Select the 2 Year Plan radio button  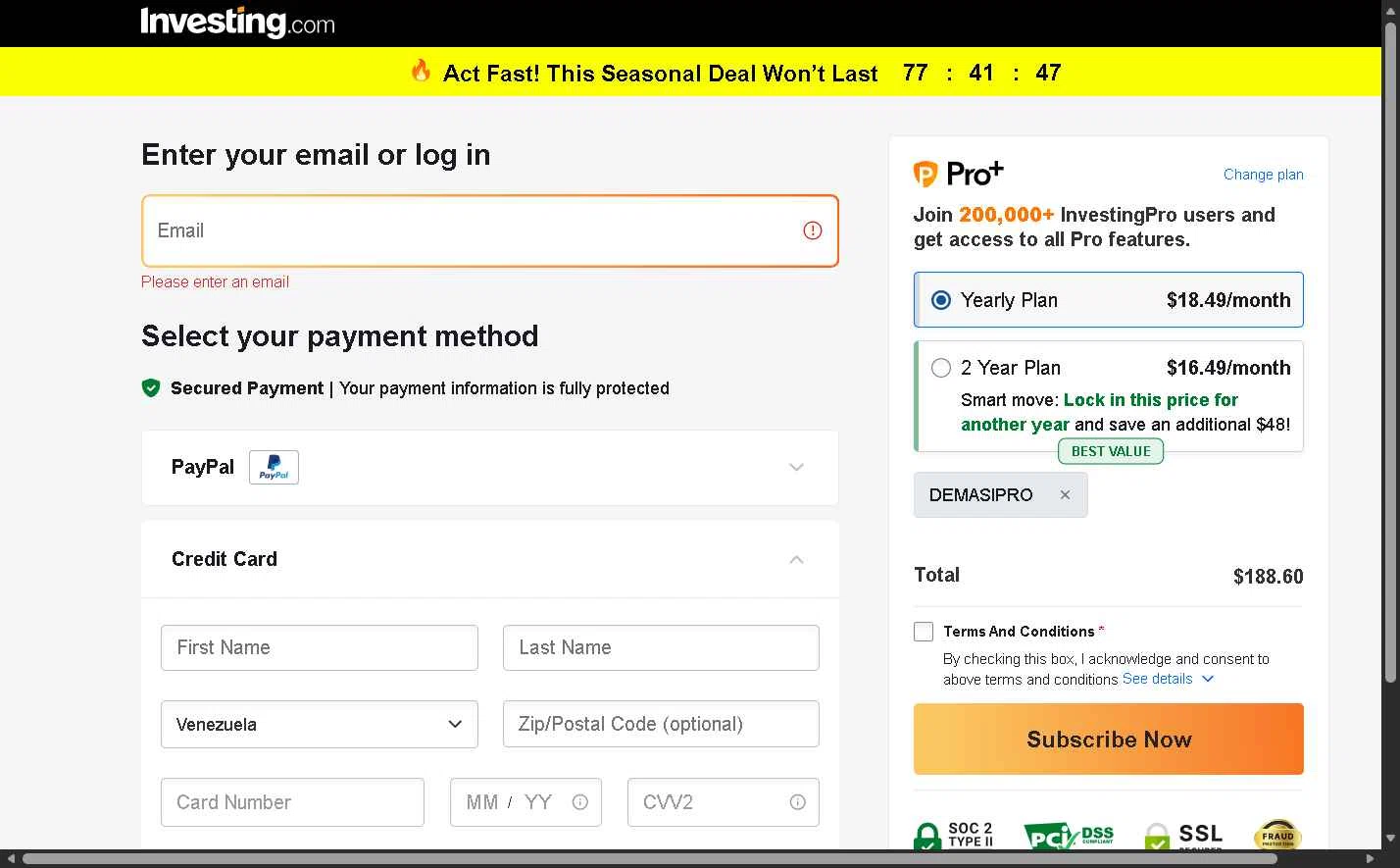point(941,368)
